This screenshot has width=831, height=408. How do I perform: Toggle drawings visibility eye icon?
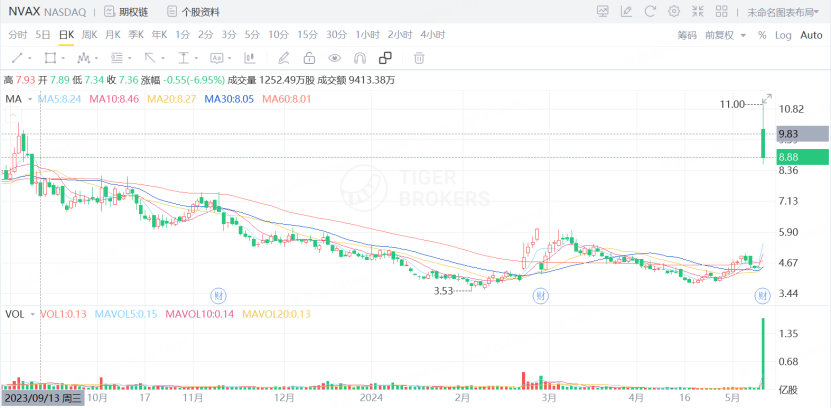pos(334,57)
